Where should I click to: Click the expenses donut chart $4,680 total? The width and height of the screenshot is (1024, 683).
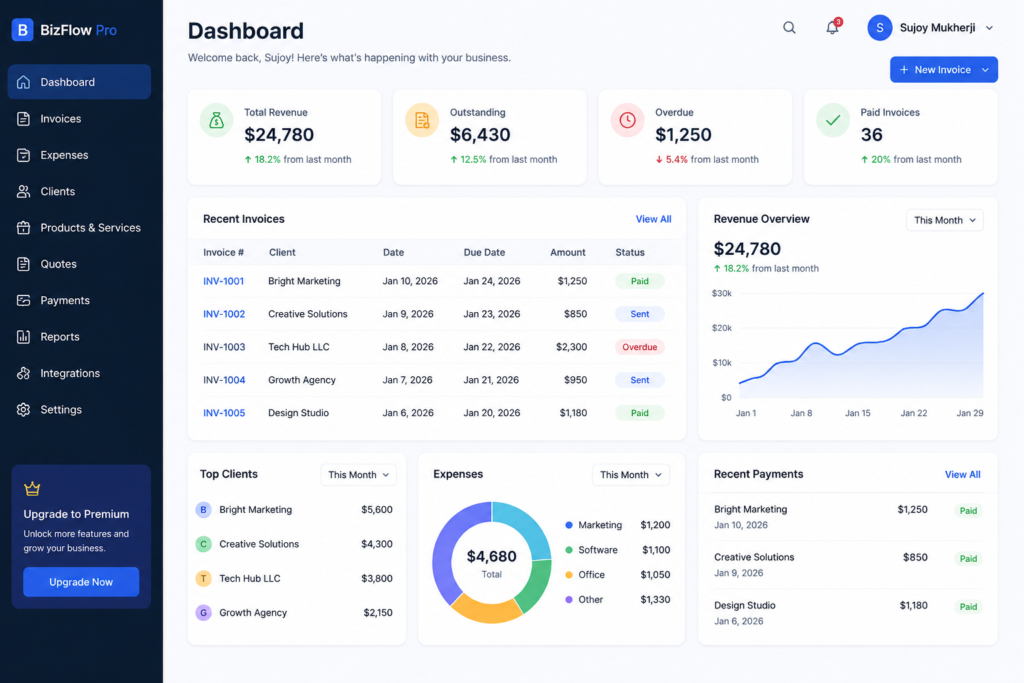point(492,562)
